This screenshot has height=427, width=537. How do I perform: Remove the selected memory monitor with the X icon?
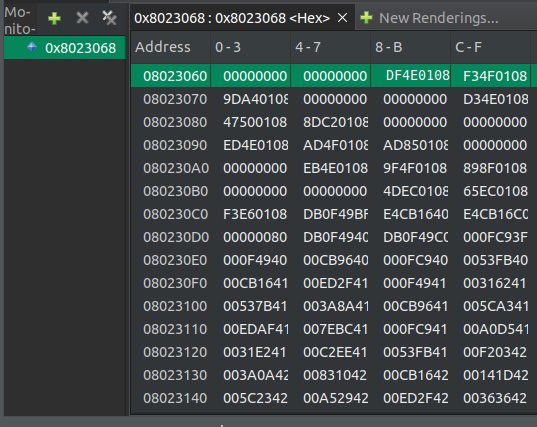point(82,18)
